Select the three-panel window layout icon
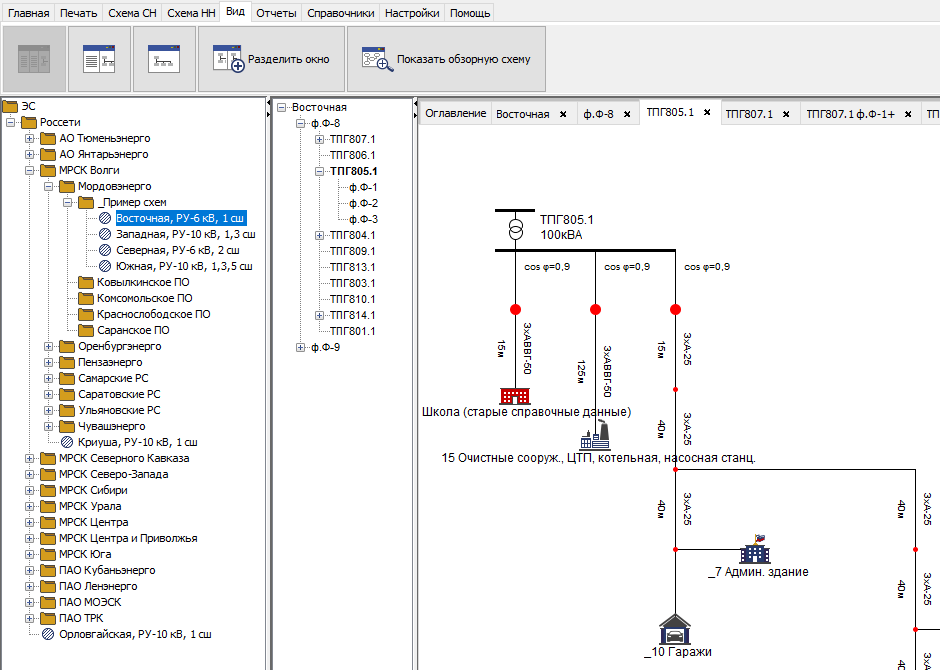This screenshot has height=670, width=940. coord(34,59)
